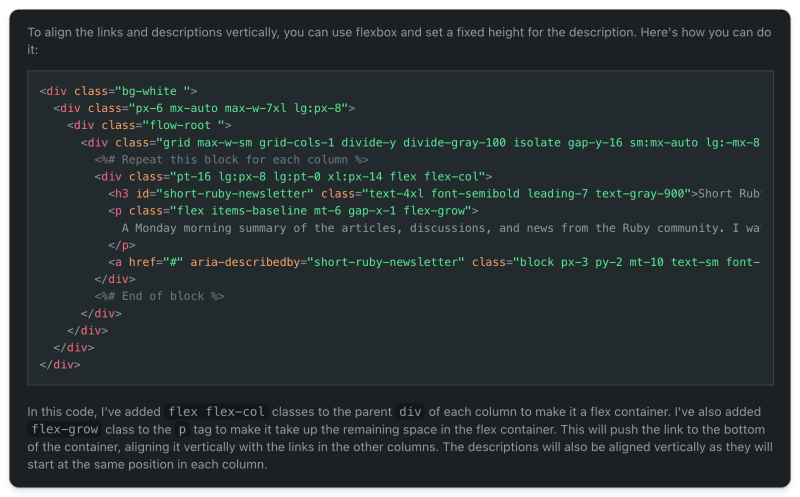Click the inline 'p' code chip
Image resolution: width=800 pixels, height=497 pixels.
click(x=182, y=430)
